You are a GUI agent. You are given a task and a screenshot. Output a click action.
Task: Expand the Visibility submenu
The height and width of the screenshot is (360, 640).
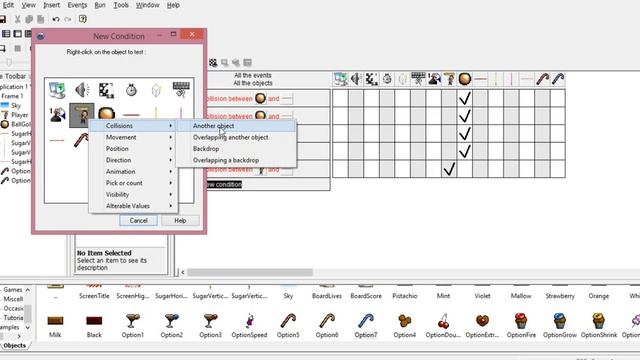[133, 195]
